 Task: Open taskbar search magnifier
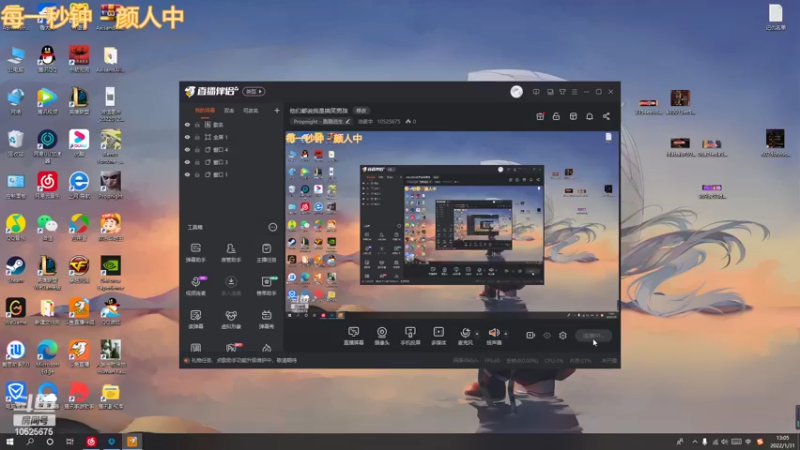pyautogui.click(x=30, y=442)
